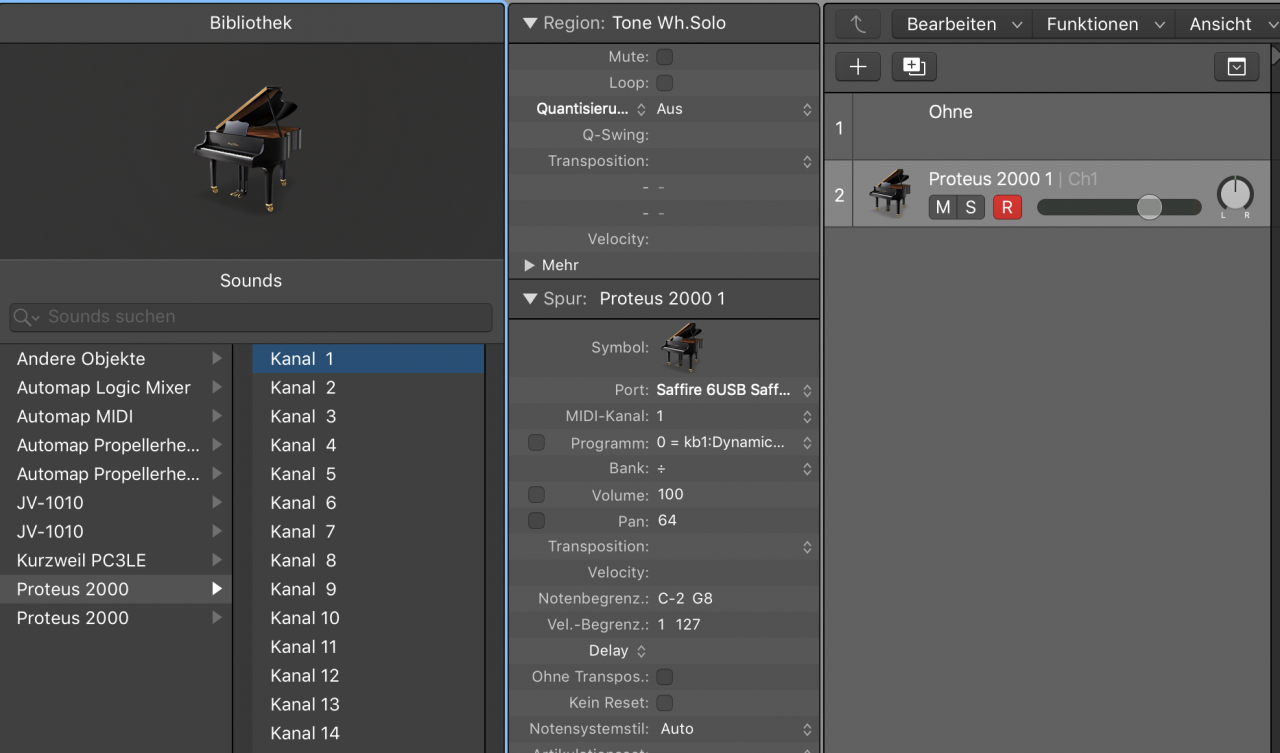Enable Ohne Transpos. checkbox
This screenshot has height=753, width=1280.
664,677
